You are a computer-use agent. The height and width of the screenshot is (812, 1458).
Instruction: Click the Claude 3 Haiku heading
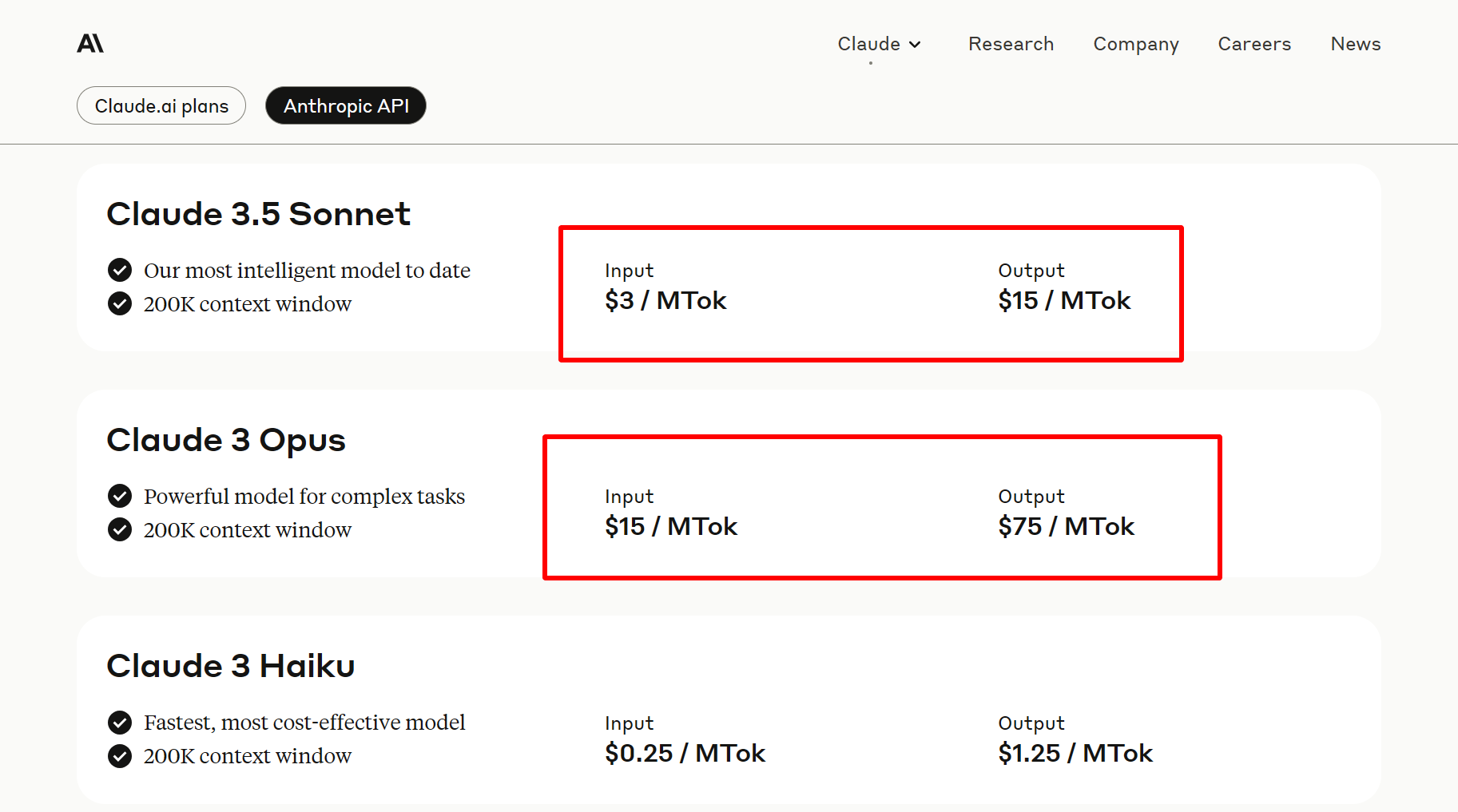231,666
